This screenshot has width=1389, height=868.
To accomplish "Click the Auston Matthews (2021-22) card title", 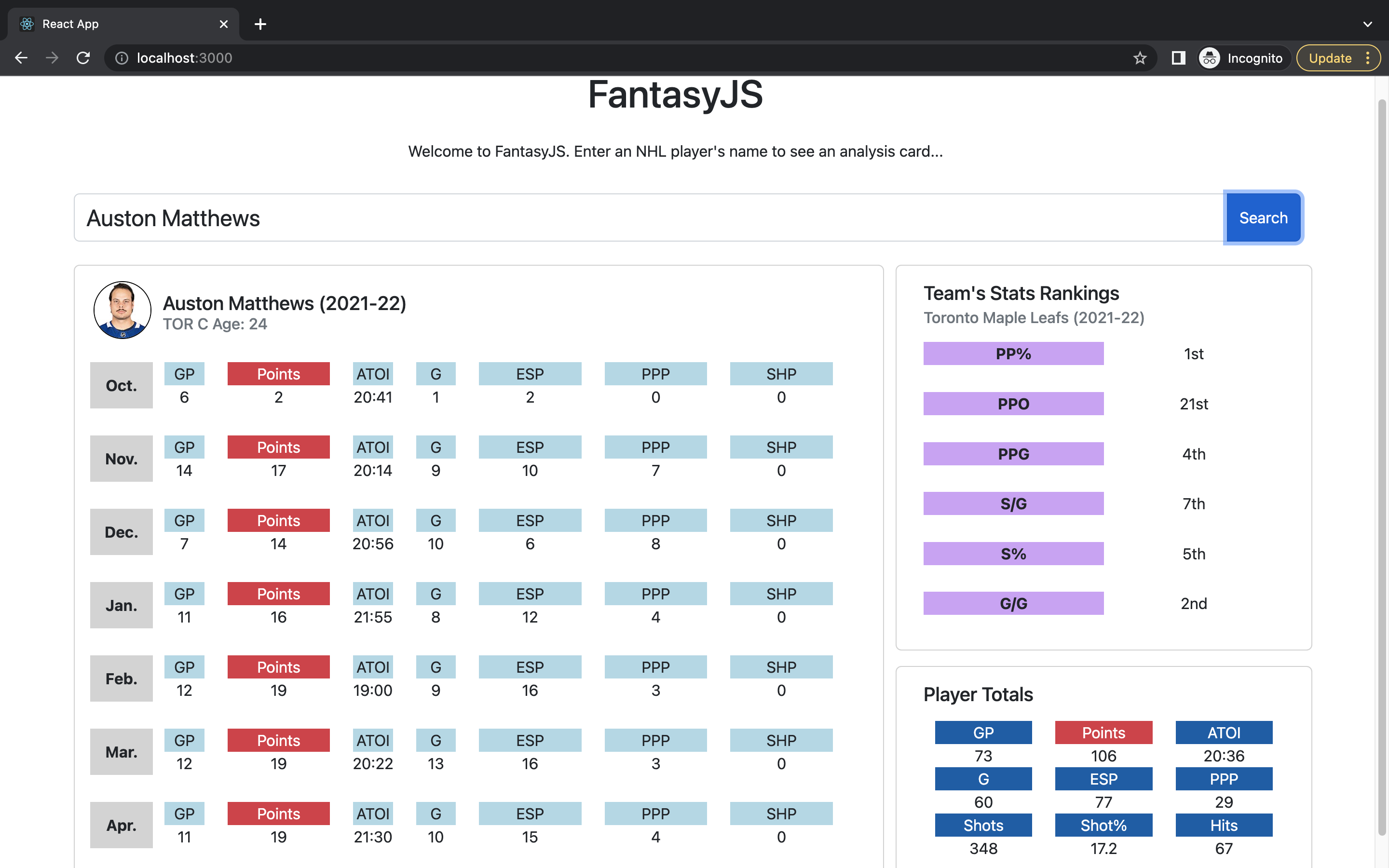I will point(285,303).
